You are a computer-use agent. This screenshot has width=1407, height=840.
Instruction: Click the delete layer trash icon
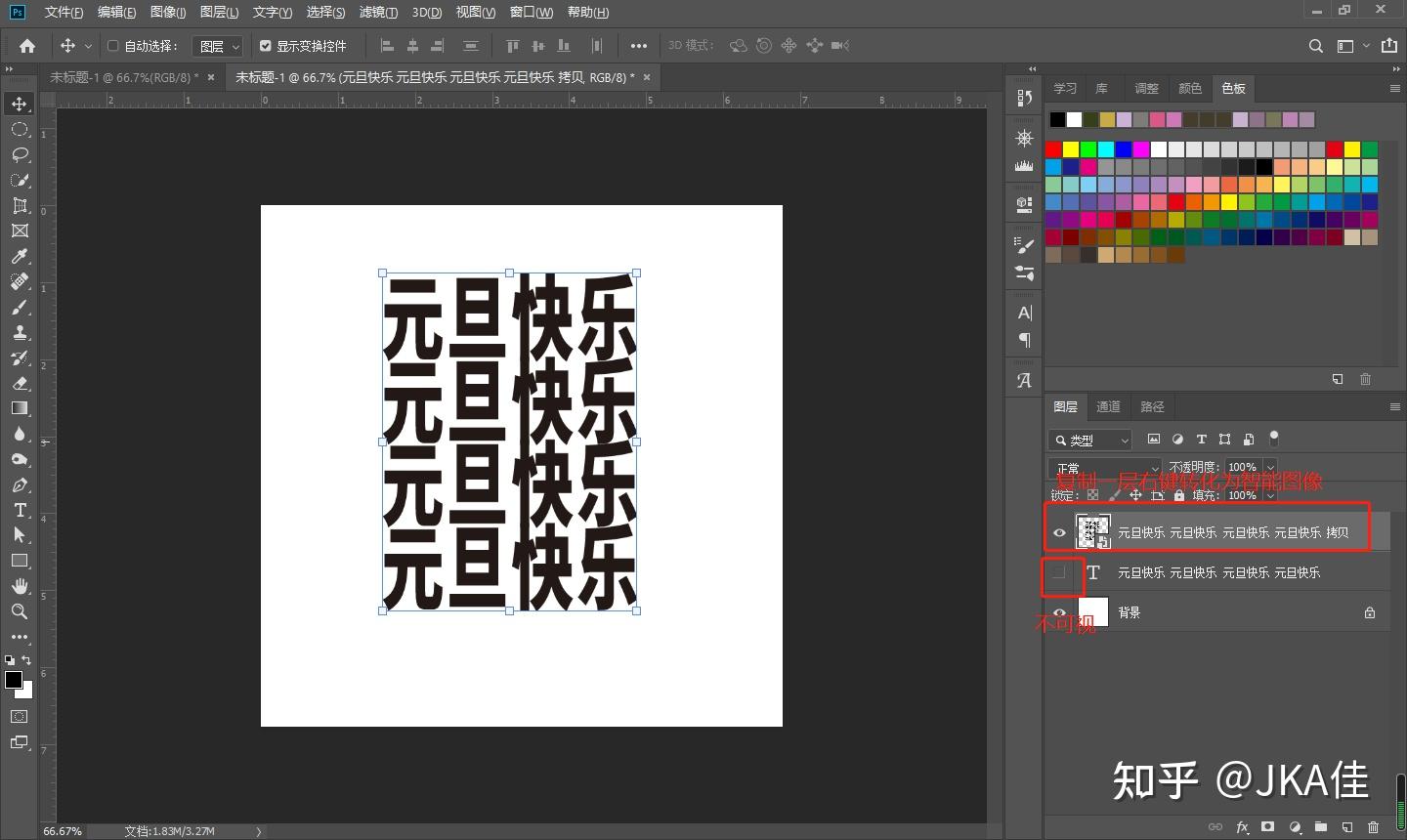1373,826
